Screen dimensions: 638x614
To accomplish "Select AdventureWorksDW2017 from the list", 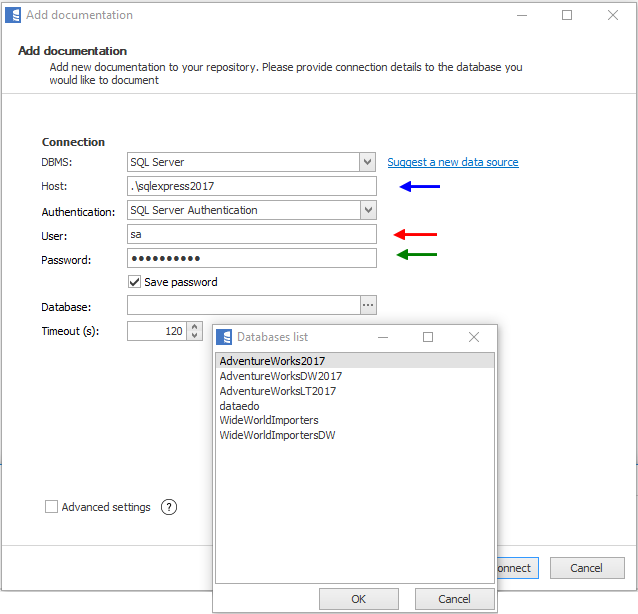I will click(x=280, y=376).
